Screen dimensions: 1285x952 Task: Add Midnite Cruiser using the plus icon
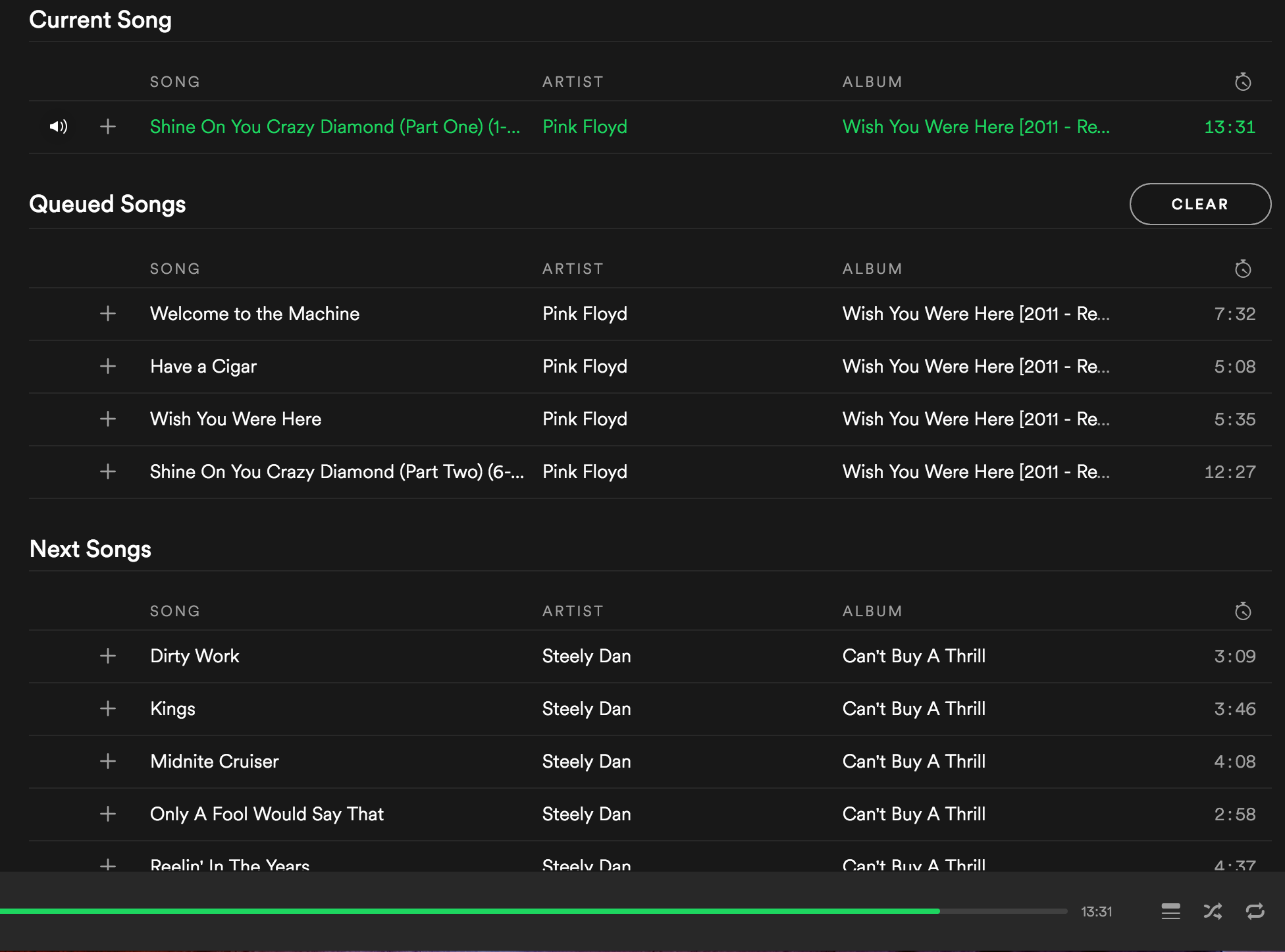pos(108,761)
